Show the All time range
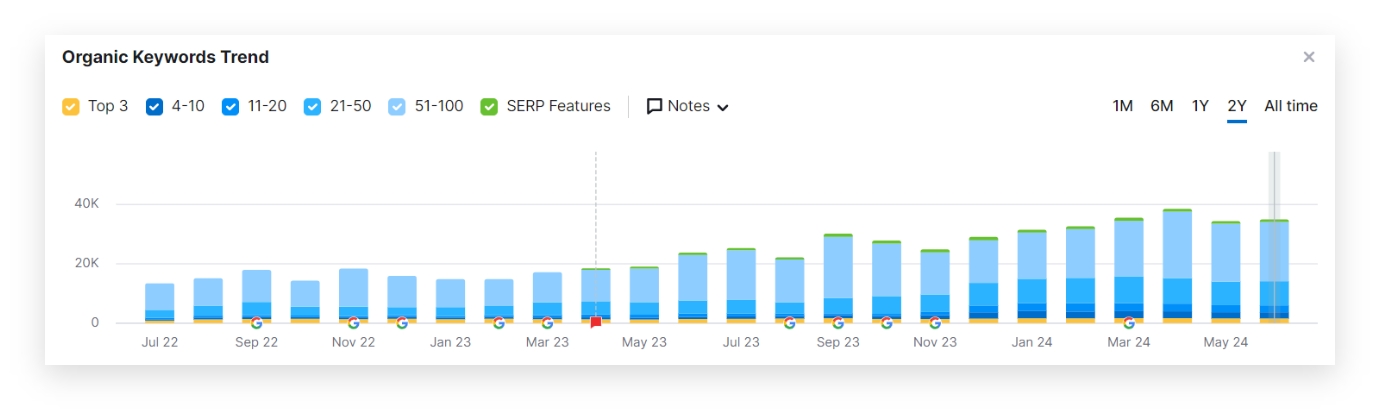This screenshot has height=420, width=1380. pos(1291,106)
